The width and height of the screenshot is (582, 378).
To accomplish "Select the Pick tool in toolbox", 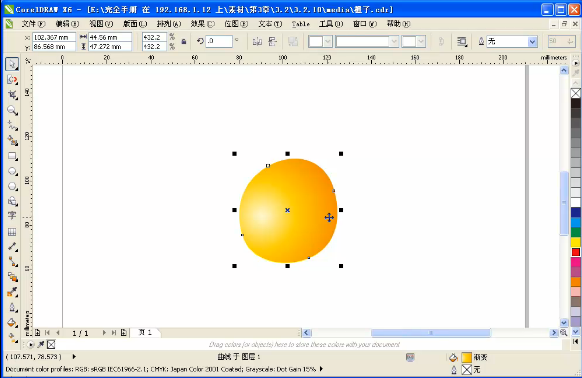I will coord(12,64).
